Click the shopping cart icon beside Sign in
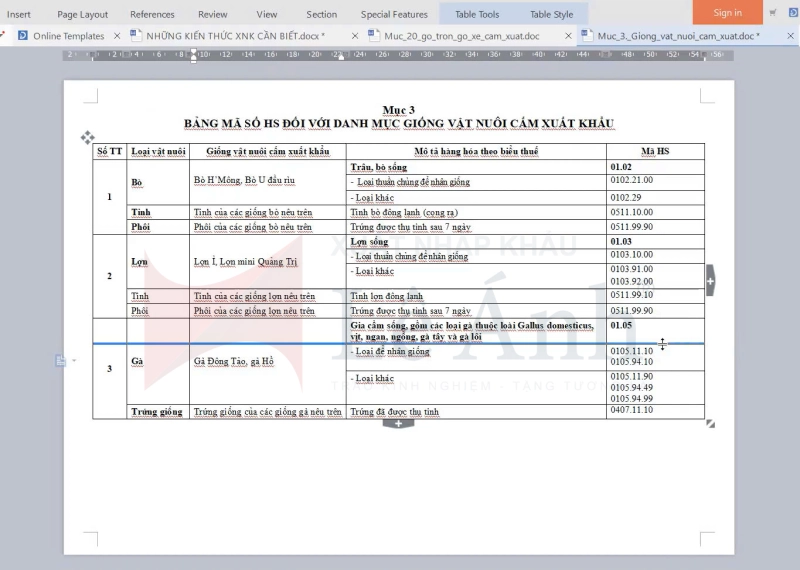This screenshot has width=800, height=570. coord(773,13)
